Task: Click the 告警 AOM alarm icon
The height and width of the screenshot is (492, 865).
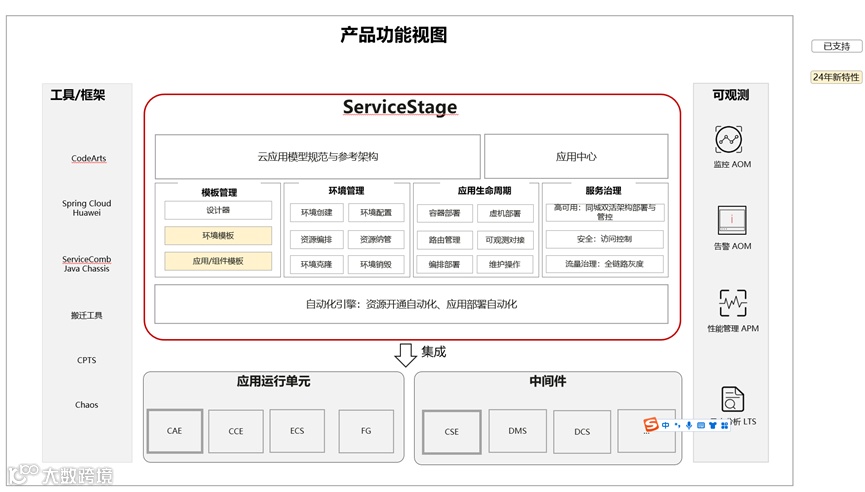Action: (732, 221)
